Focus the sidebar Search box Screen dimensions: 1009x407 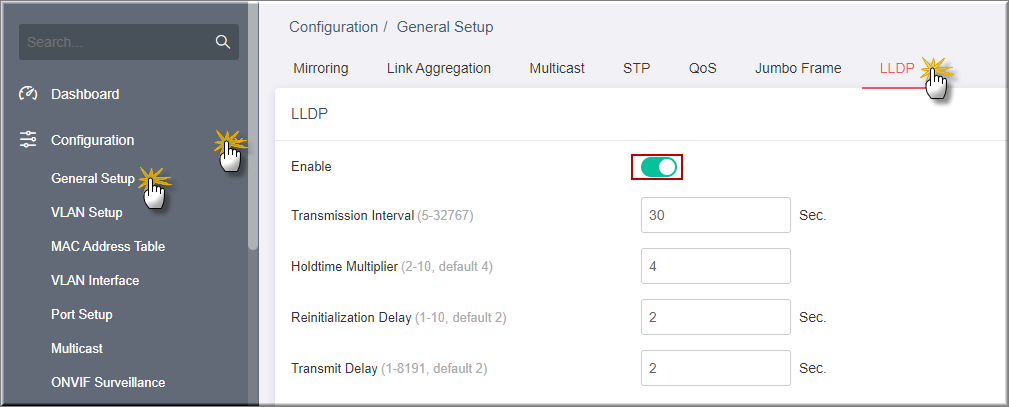pos(129,42)
